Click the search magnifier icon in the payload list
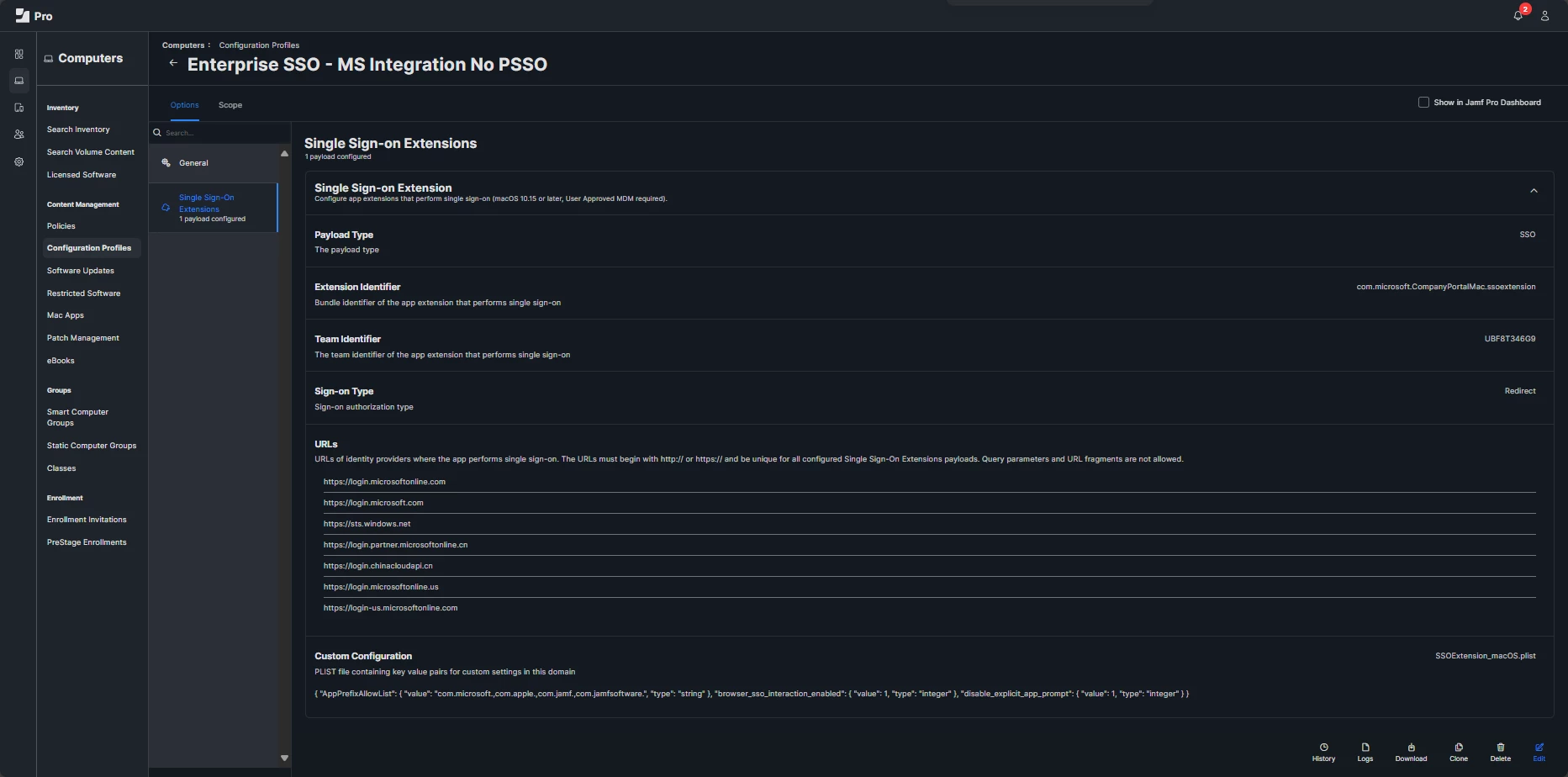 (x=157, y=133)
